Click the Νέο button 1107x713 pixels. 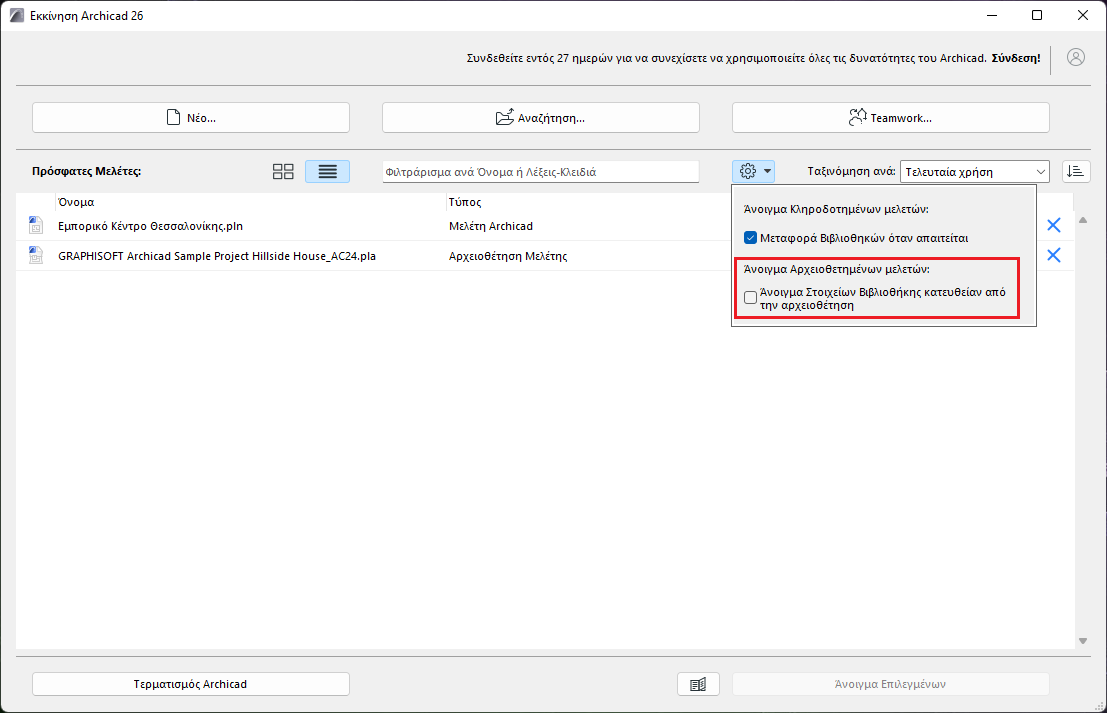190,117
